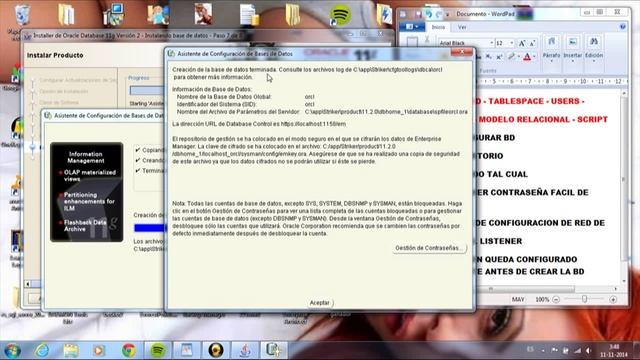Click the volume icon in system tray
This screenshot has width=640, height=360.
[589, 350]
